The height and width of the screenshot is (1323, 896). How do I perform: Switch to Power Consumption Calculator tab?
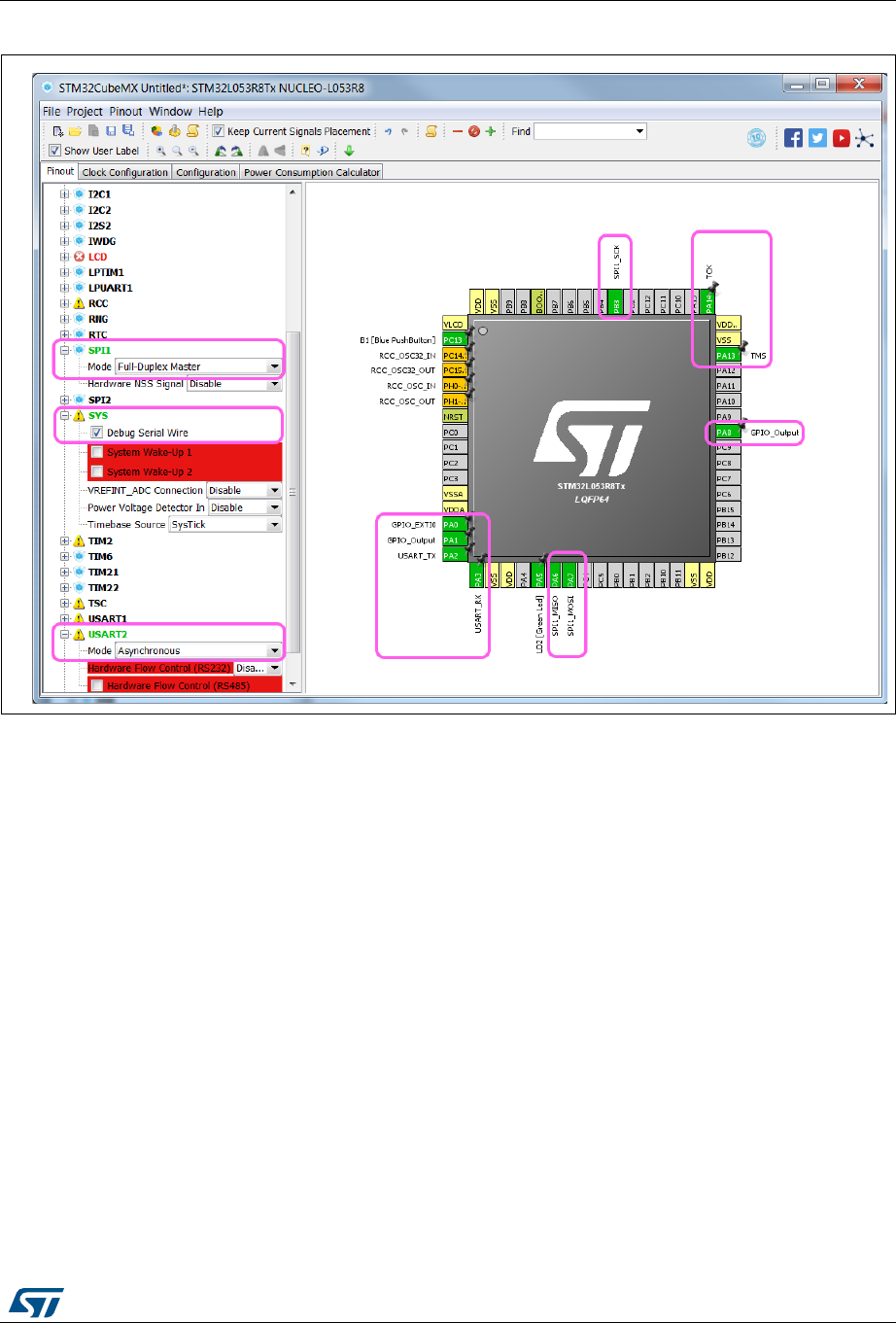coord(312,172)
